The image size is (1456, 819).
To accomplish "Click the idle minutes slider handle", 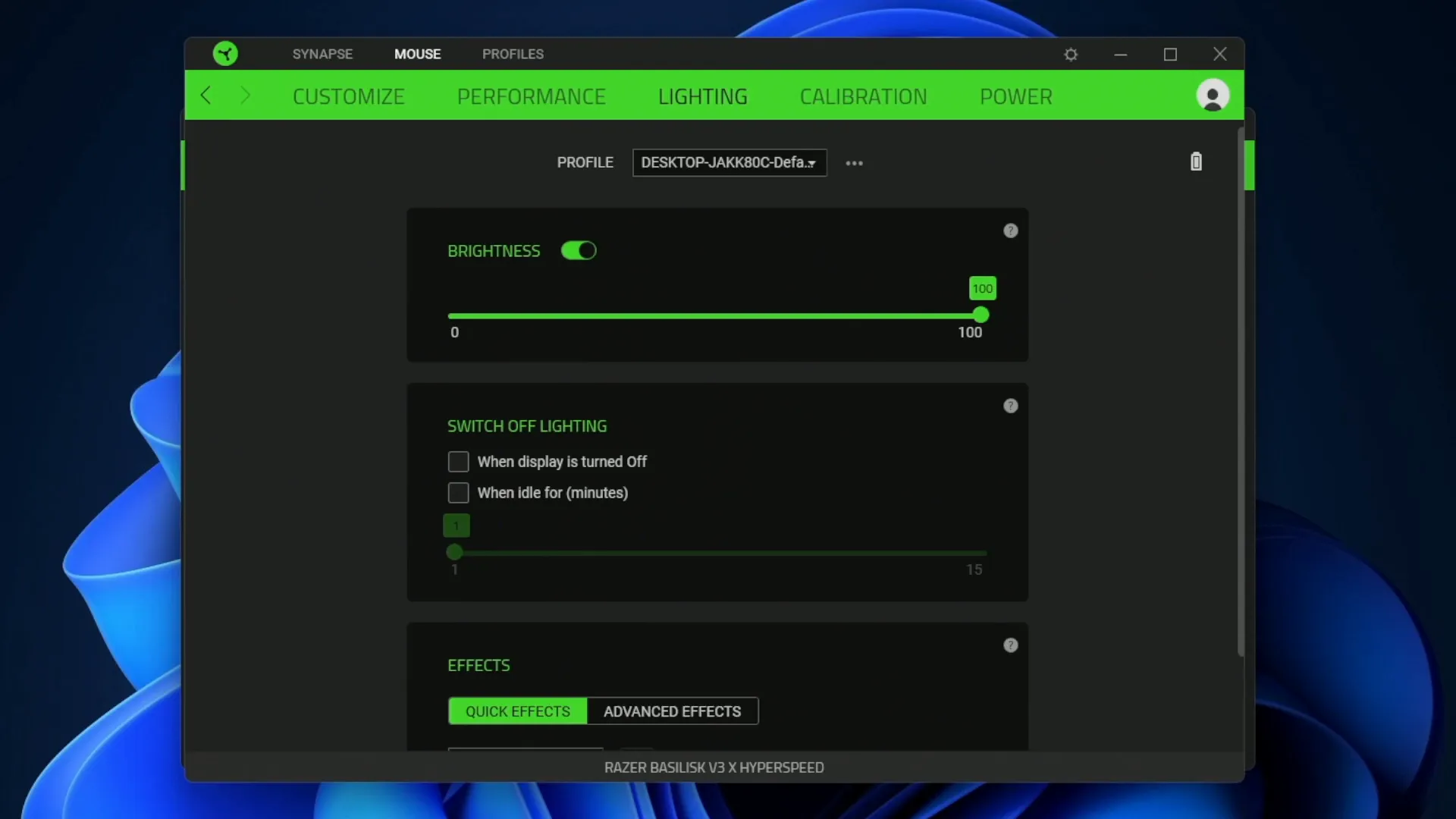I will pos(454,552).
